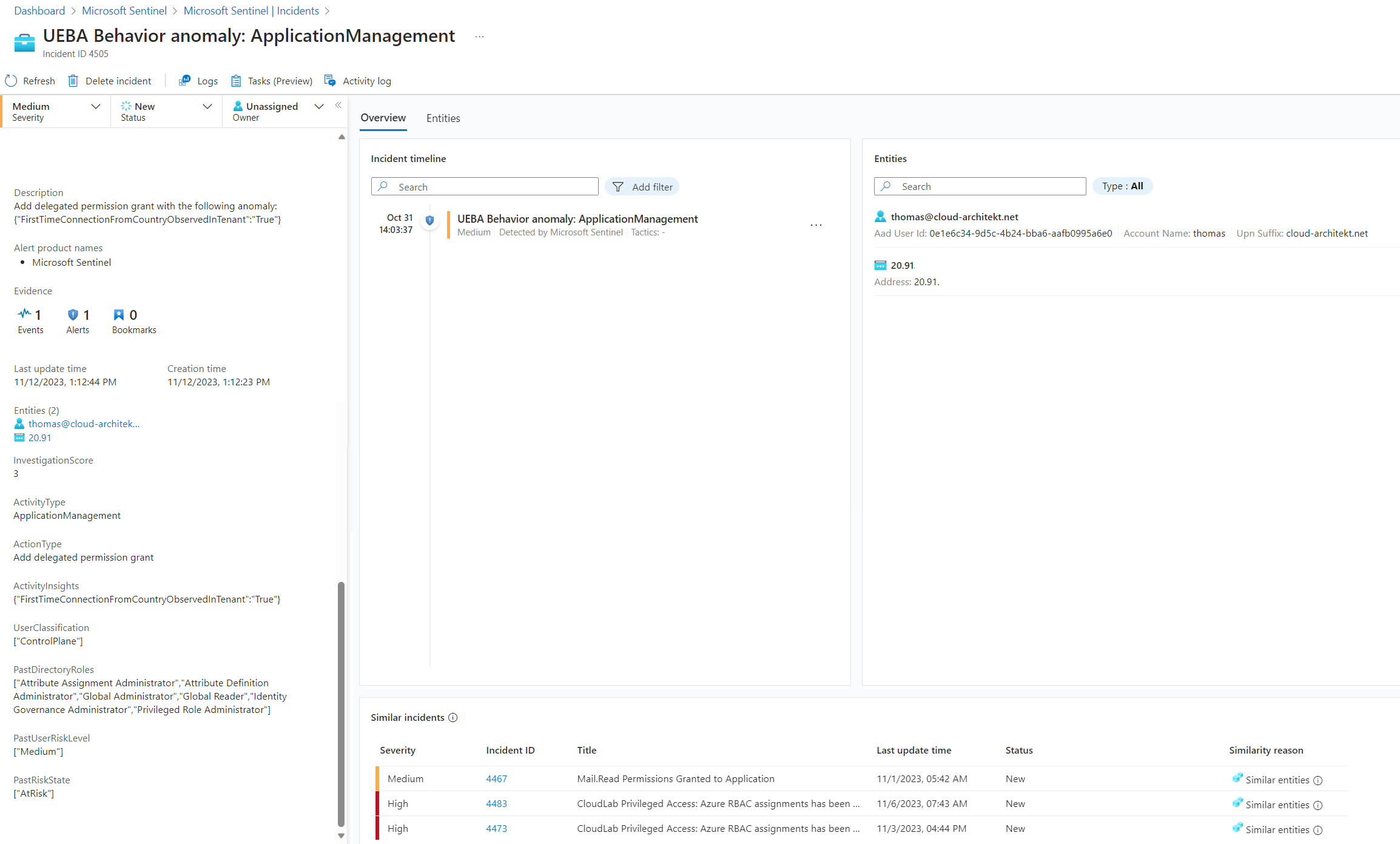Viewport: 1400px width, 844px height.
Task: Switch to the Overview tab
Action: pos(383,118)
